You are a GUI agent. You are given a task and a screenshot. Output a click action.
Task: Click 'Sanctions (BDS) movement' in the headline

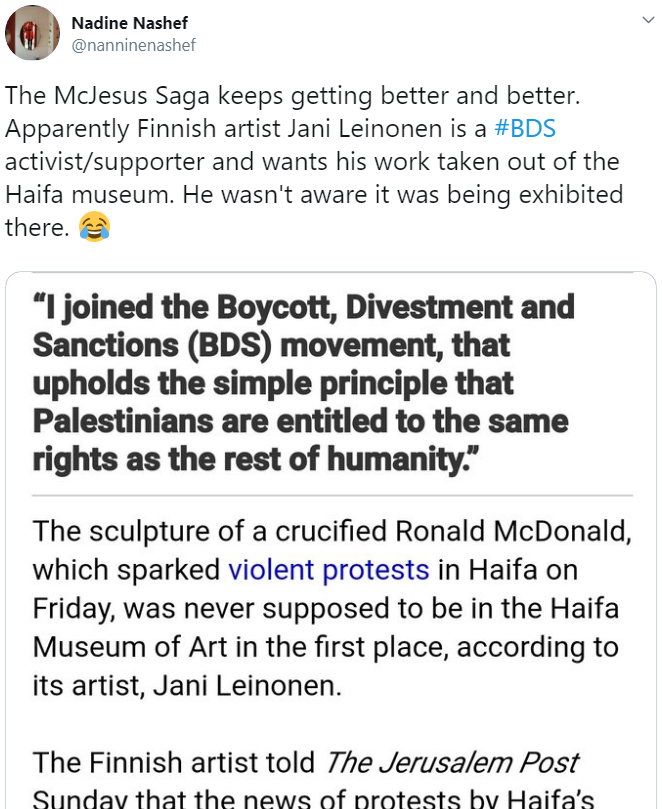tap(271, 344)
